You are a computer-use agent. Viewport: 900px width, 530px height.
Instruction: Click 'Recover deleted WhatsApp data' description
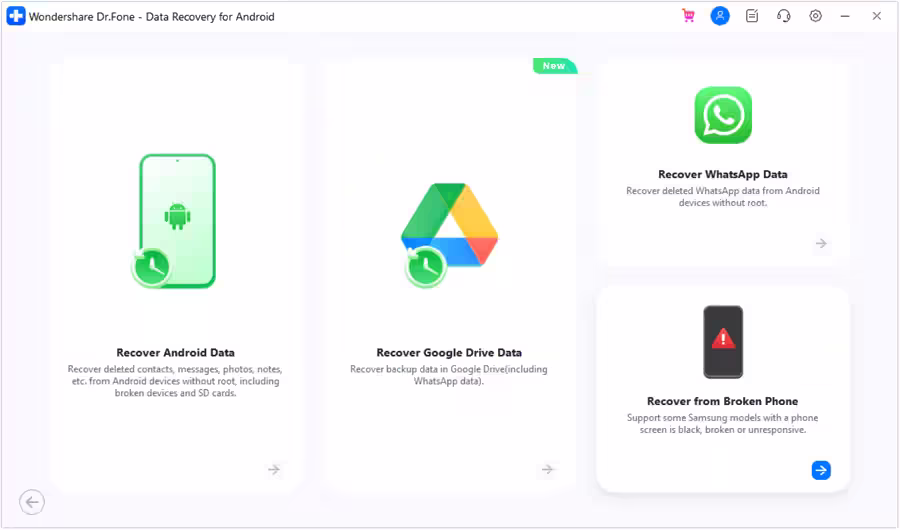click(x=723, y=196)
